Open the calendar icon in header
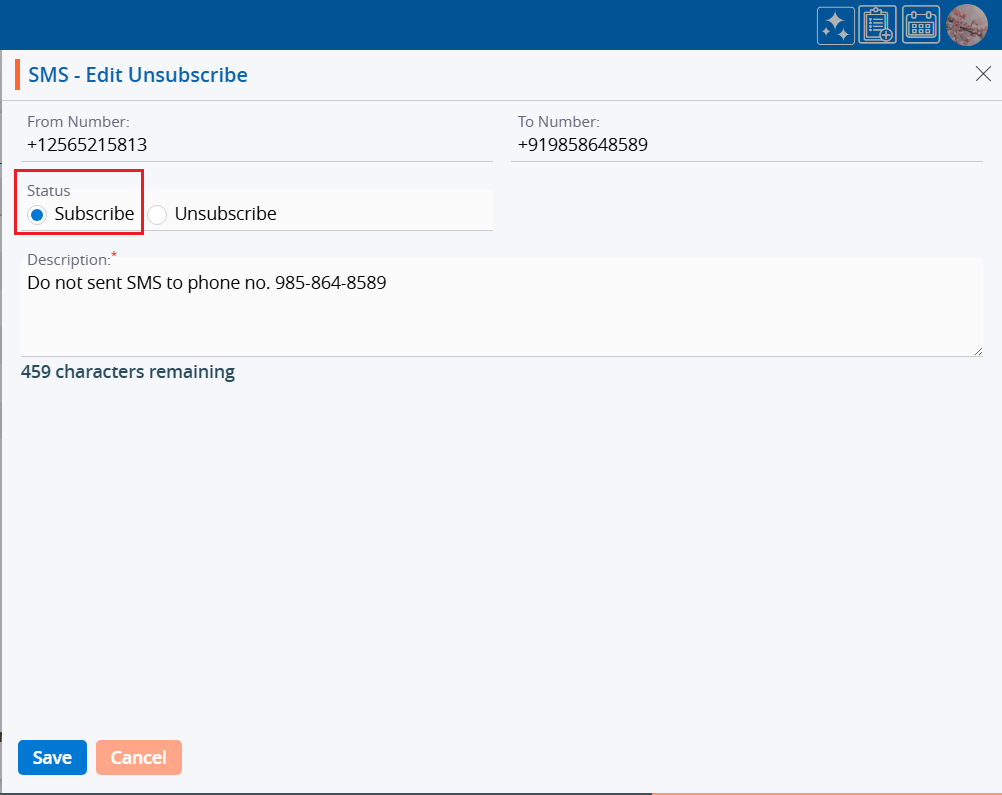 [921, 25]
